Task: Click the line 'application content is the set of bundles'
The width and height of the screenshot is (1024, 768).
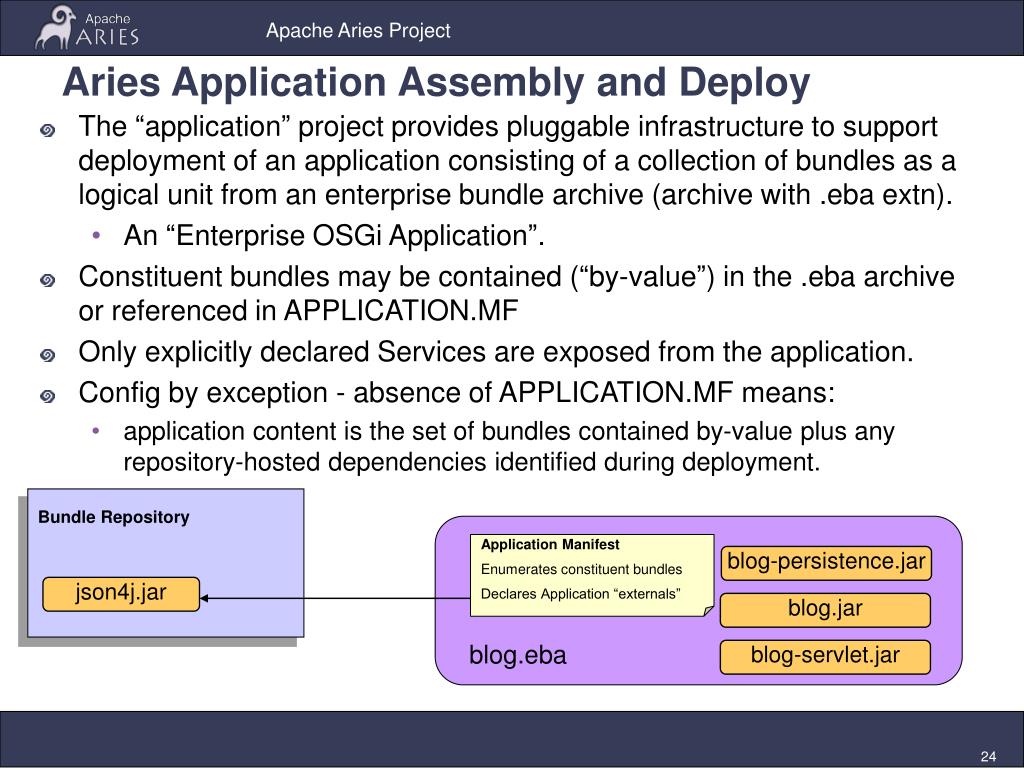Action: [509, 432]
